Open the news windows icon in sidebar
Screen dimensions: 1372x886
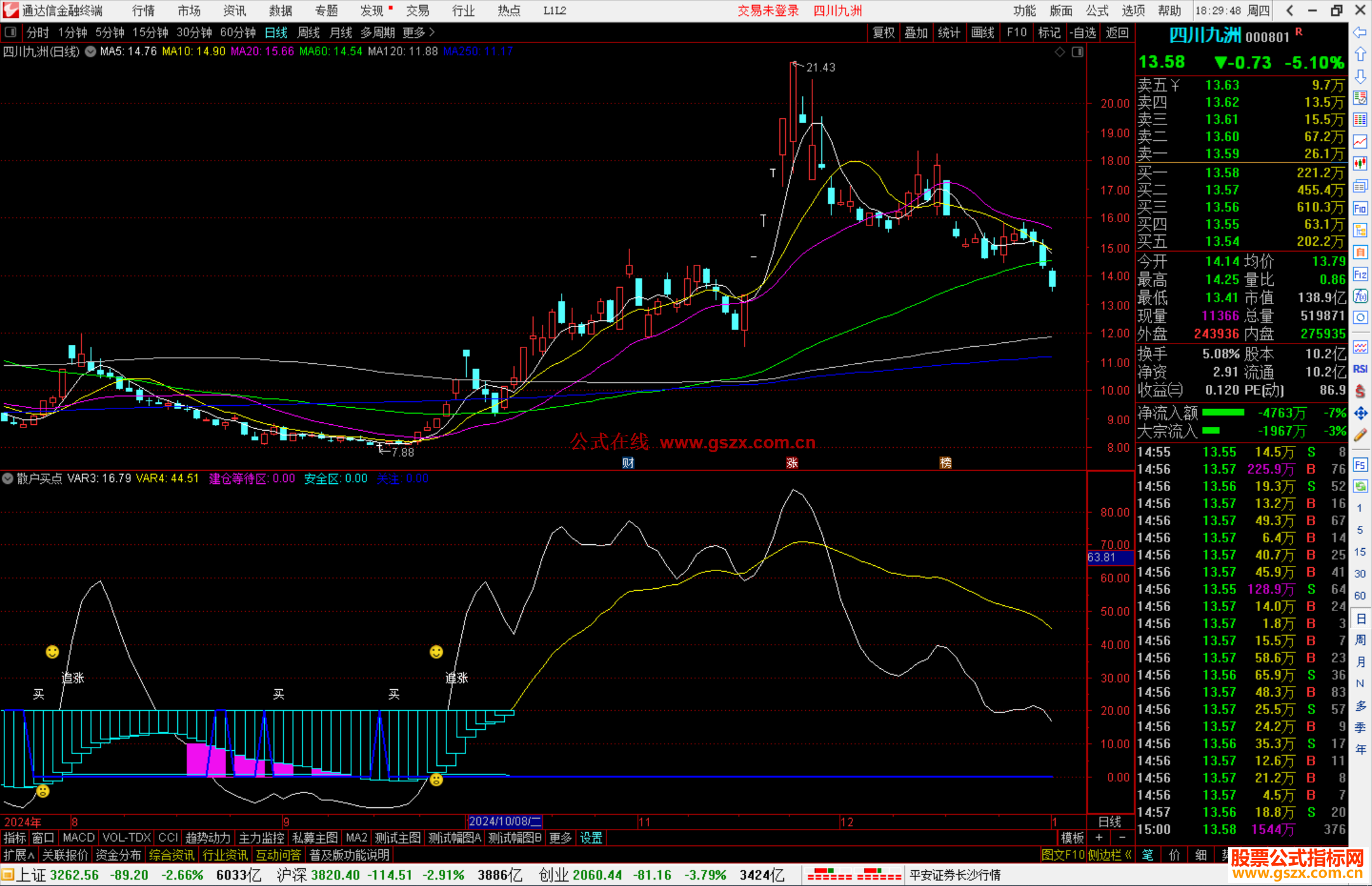pyautogui.click(x=1360, y=186)
